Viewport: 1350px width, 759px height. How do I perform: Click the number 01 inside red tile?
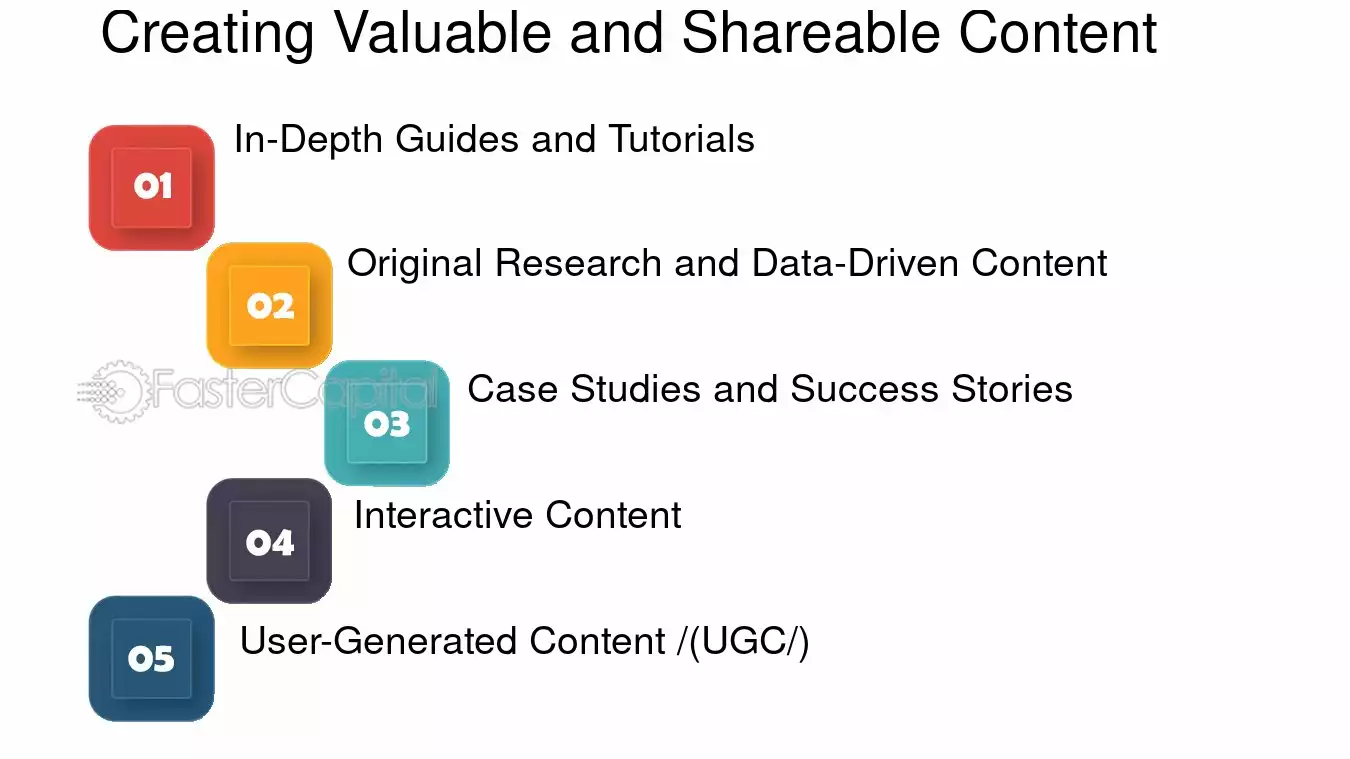click(153, 186)
